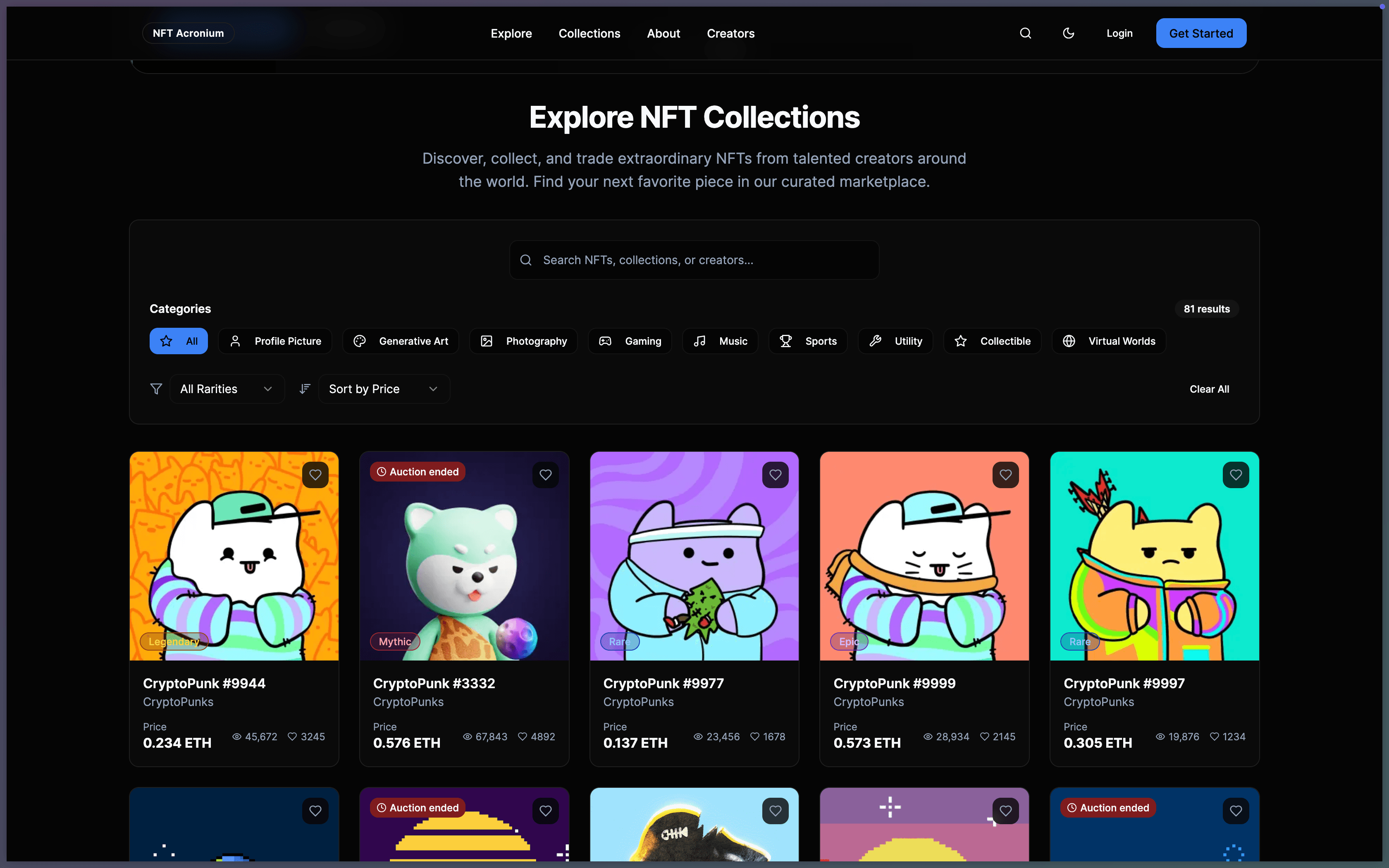Screen dimensions: 1389x868
Task: Click the chevron arrow on Sort by Price
Action: click(433, 389)
